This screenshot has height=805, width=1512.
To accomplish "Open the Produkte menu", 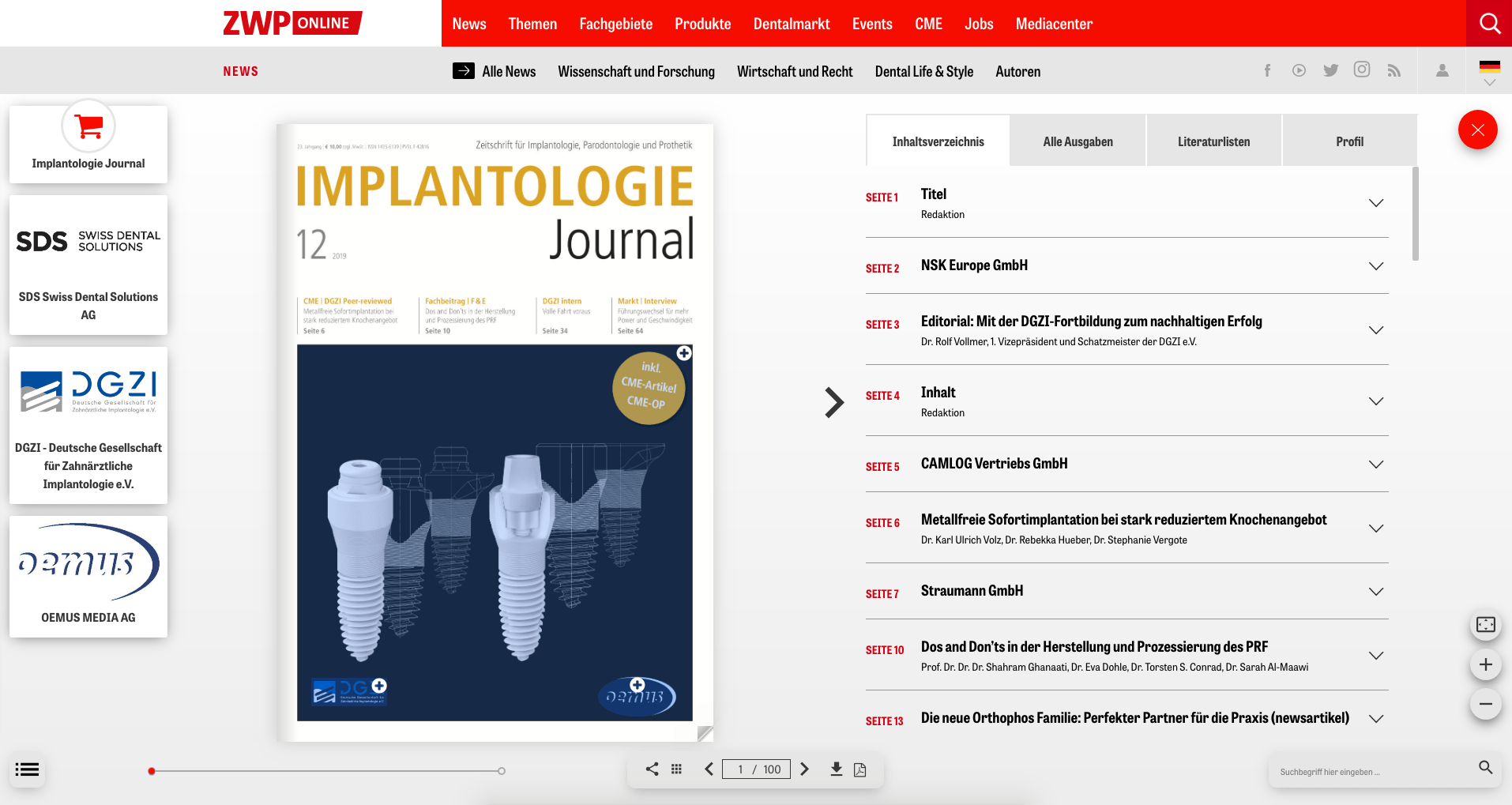I will [702, 24].
